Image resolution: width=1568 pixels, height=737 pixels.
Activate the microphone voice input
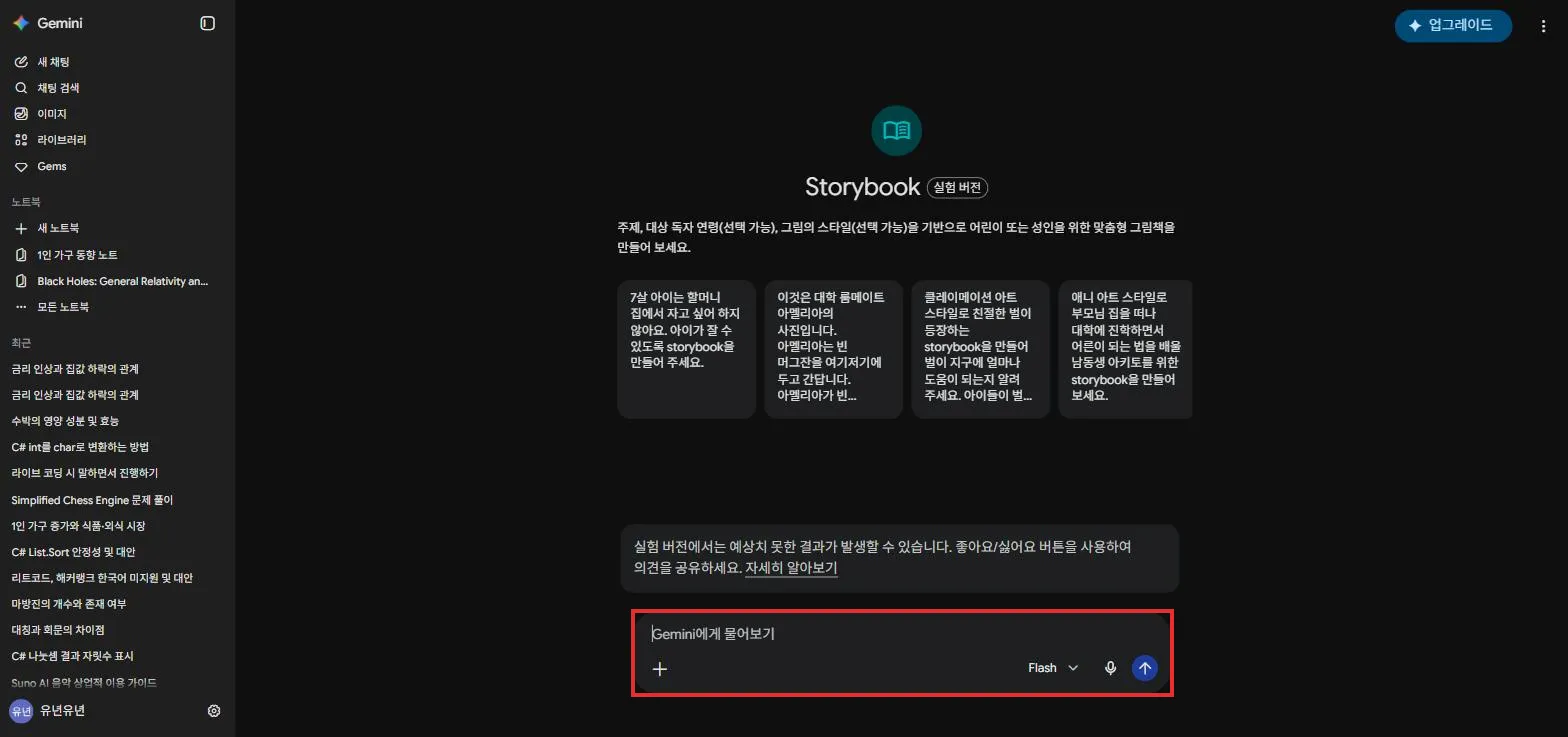click(x=1110, y=668)
